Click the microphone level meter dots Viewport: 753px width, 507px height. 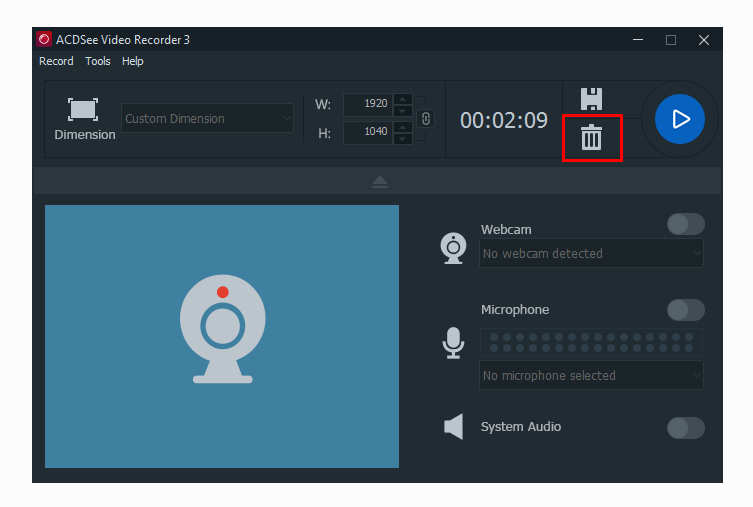(591, 342)
